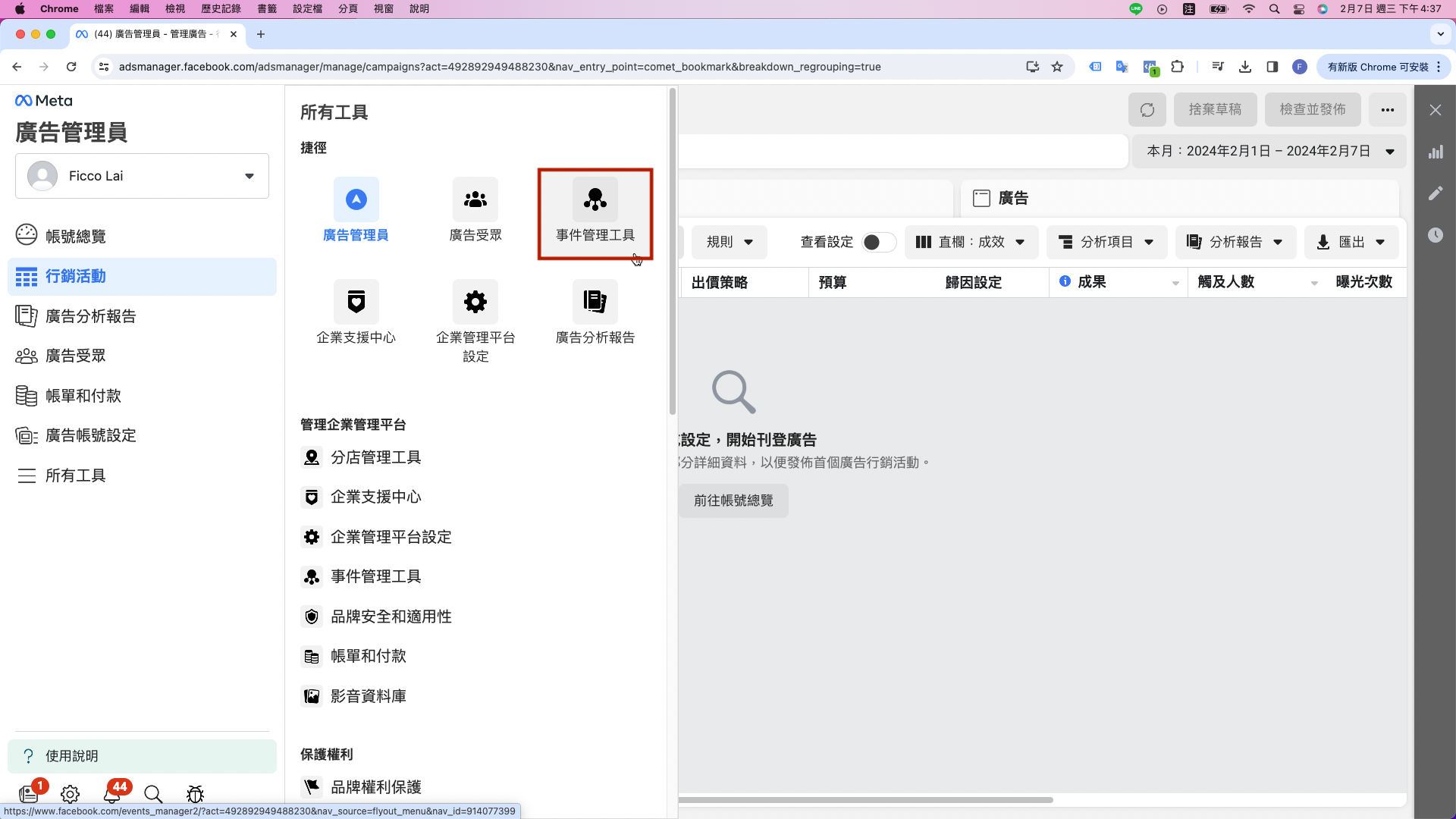Open 廣告分析報告 in sidebar
1456x819 pixels.
click(142, 316)
